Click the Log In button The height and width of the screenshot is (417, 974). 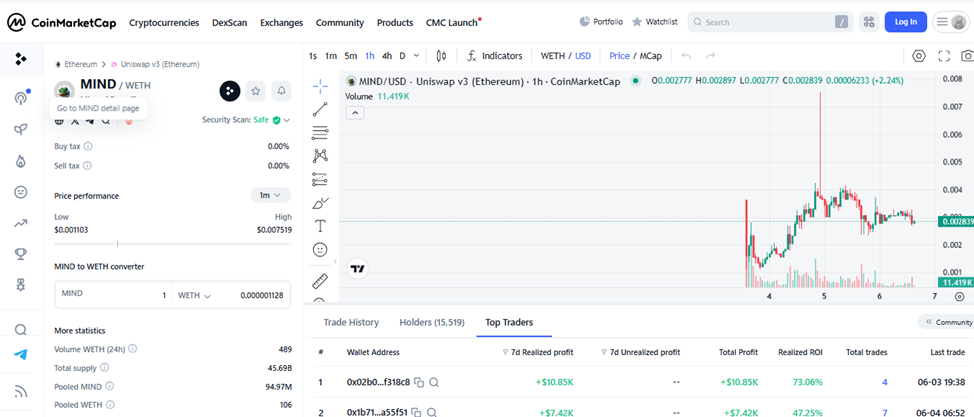[x=906, y=22]
